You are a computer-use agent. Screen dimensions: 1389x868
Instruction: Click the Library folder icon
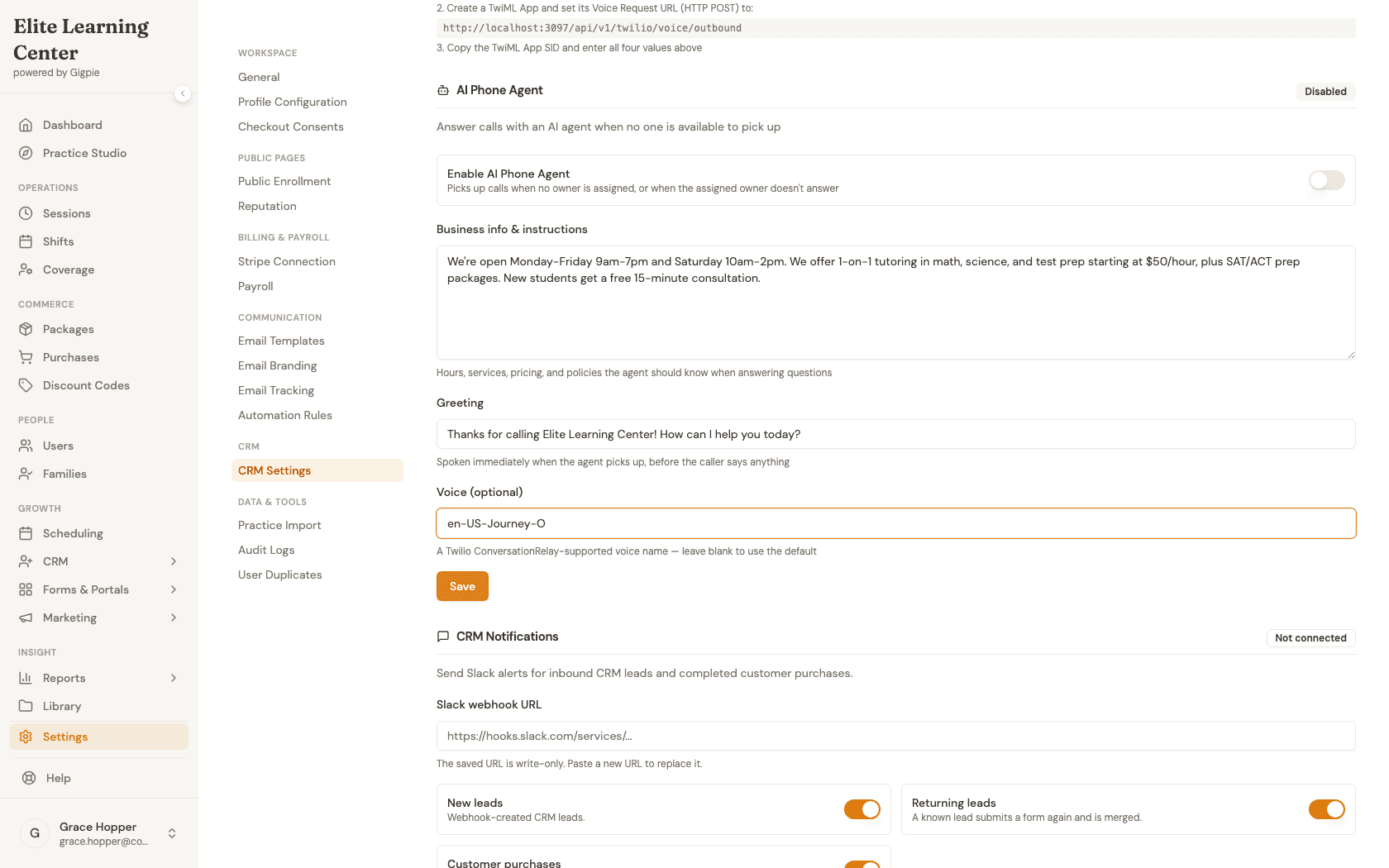[x=26, y=706]
